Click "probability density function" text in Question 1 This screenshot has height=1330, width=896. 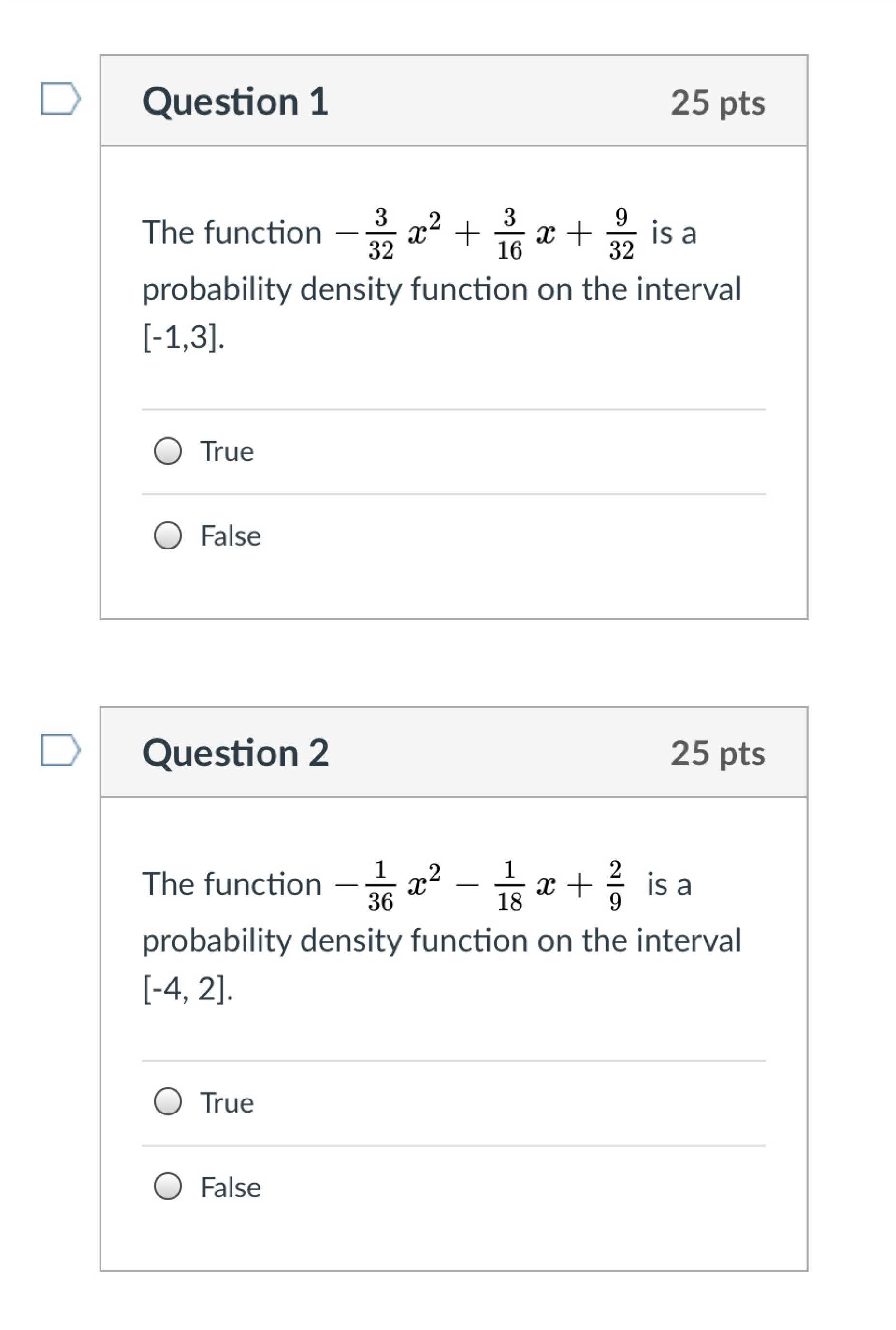click(332, 289)
